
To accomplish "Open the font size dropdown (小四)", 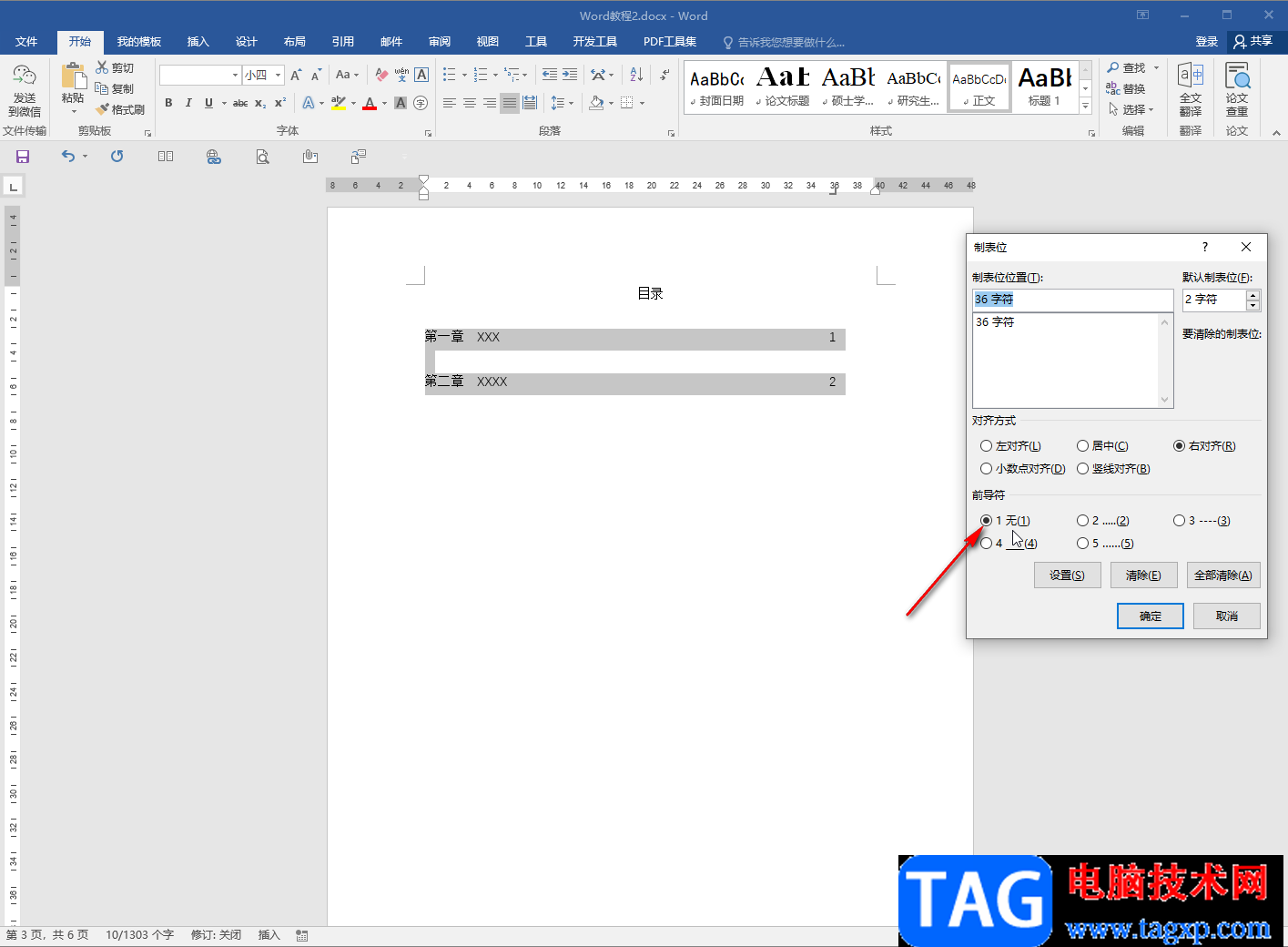I will click(278, 75).
